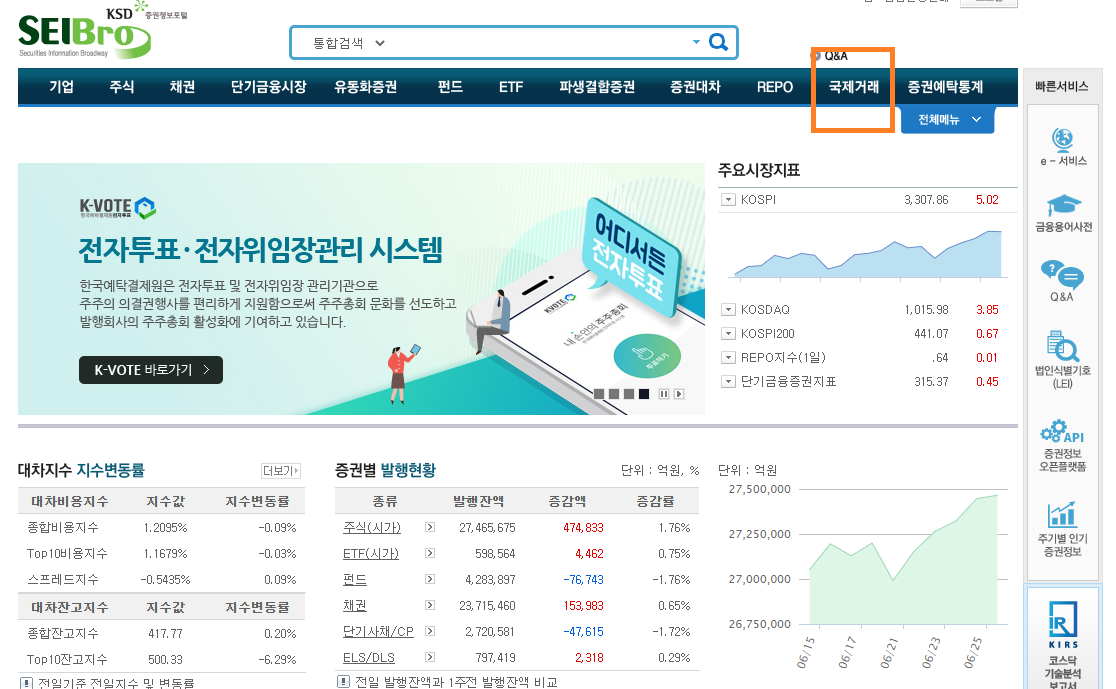This screenshot has width=1116, height=689.
Task: Click the 스프레드지수 row label
Action: point(63,579)
